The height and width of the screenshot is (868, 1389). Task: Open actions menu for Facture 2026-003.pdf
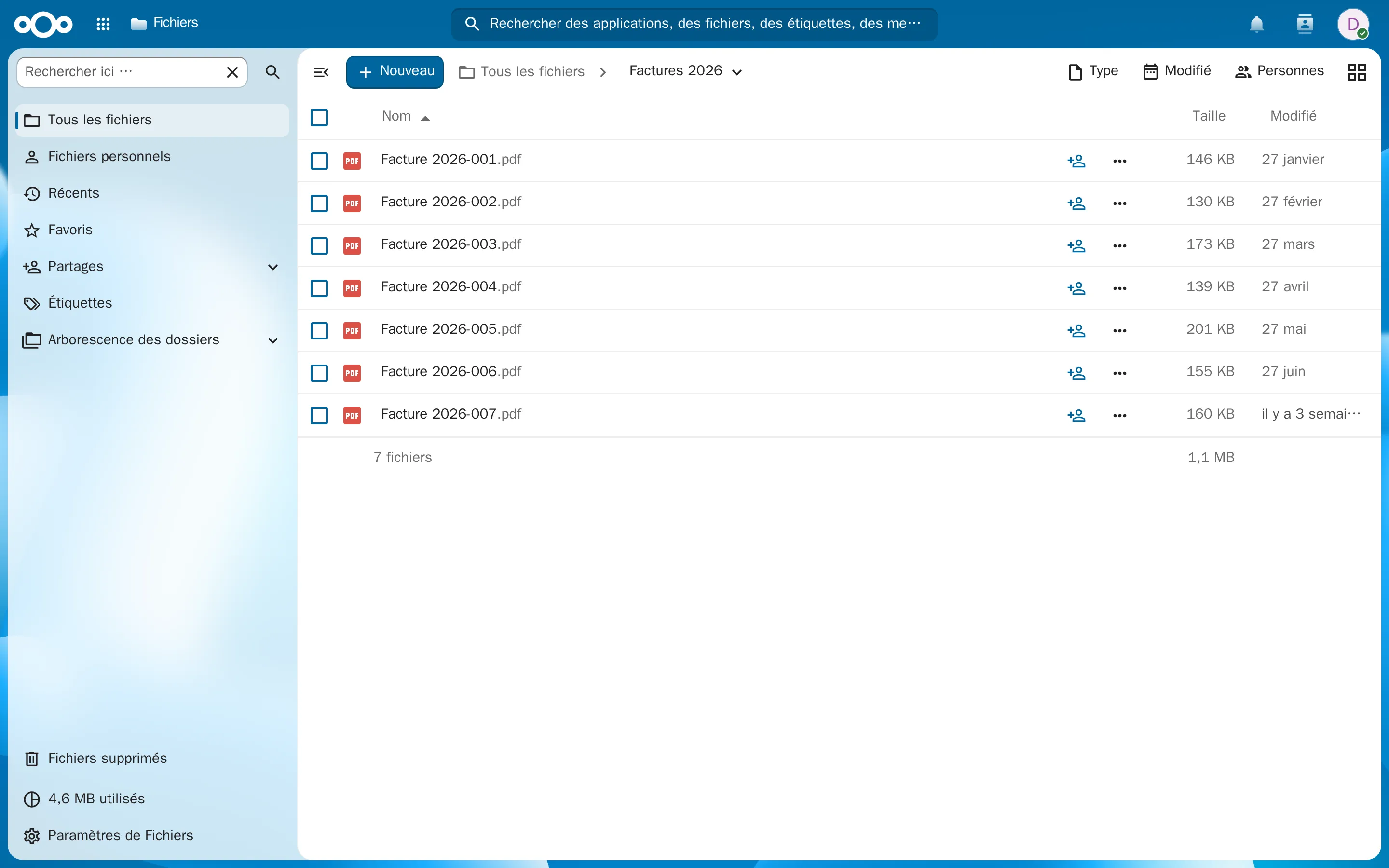pos(1120,246)
